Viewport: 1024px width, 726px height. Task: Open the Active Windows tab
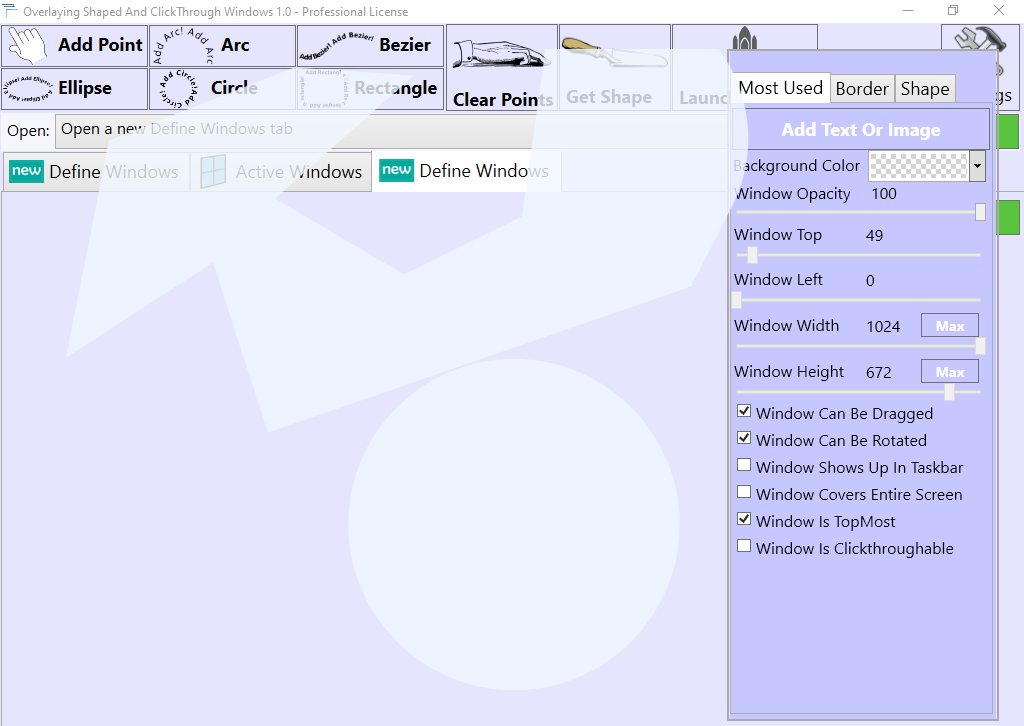[x=281, y=172]
